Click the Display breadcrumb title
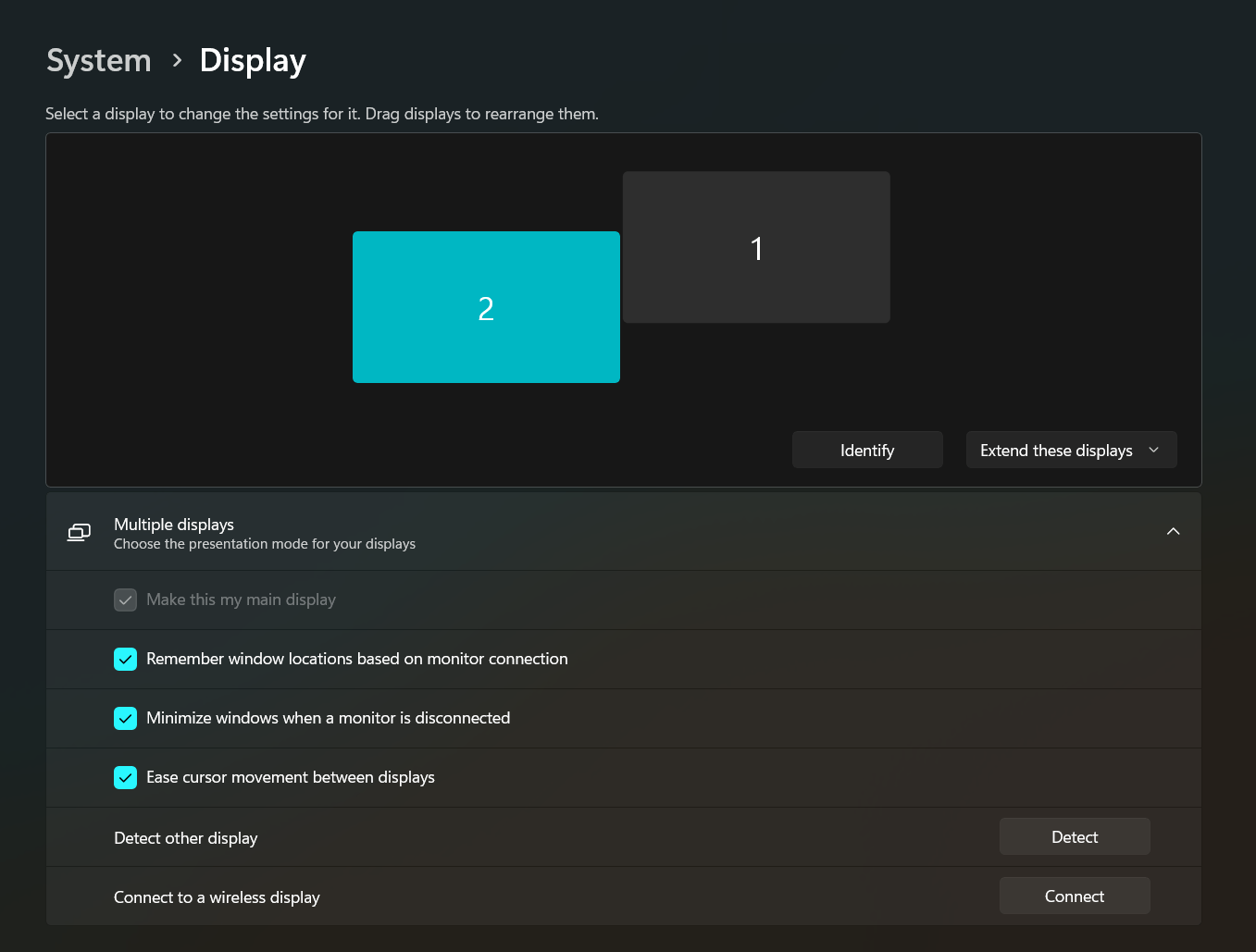The image size is (1256, 952). tap(253, 60)
